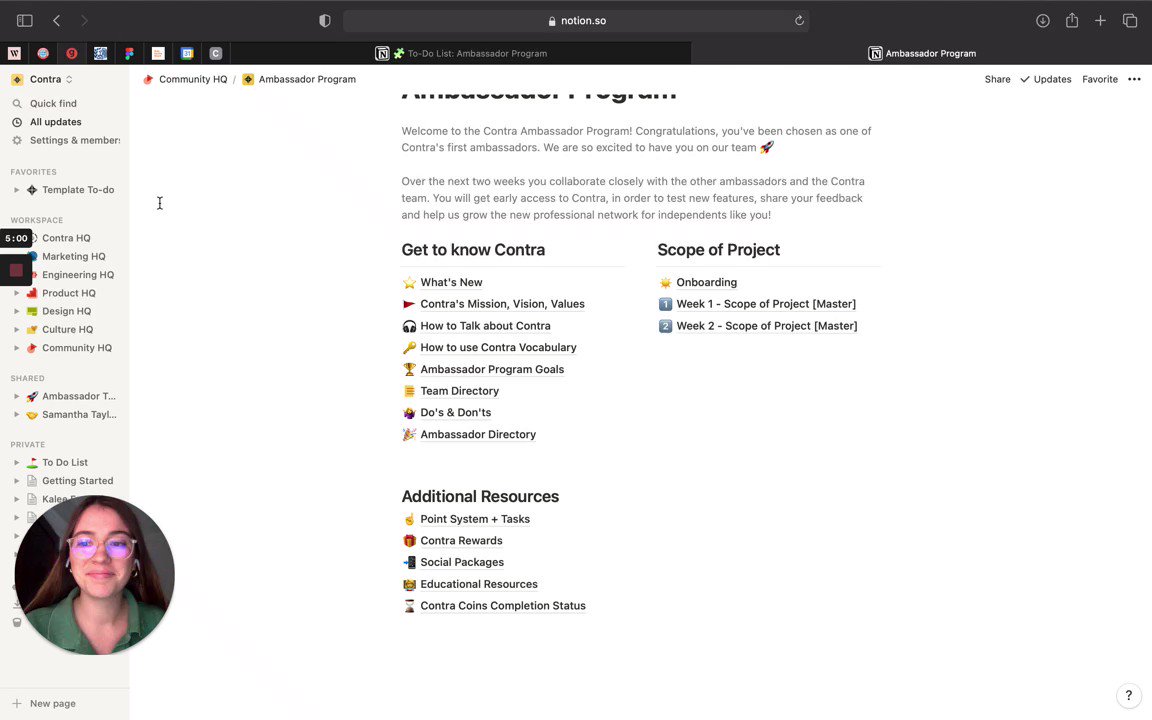Screen dimensions: 1152x720
Task: Open the Contra workspace switcher
Action: pyautogui.click(x=43, y=79)
